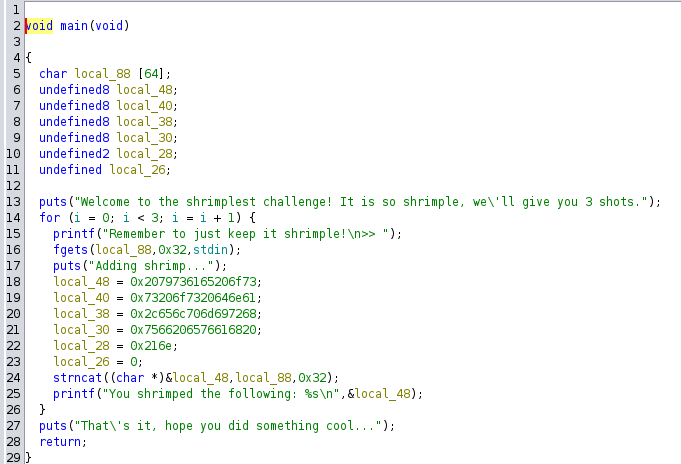The width and height of the screenshot is (681, 464).
Task: Click the Welcome to the shrimplest challenge string
Action: [362, 202]
